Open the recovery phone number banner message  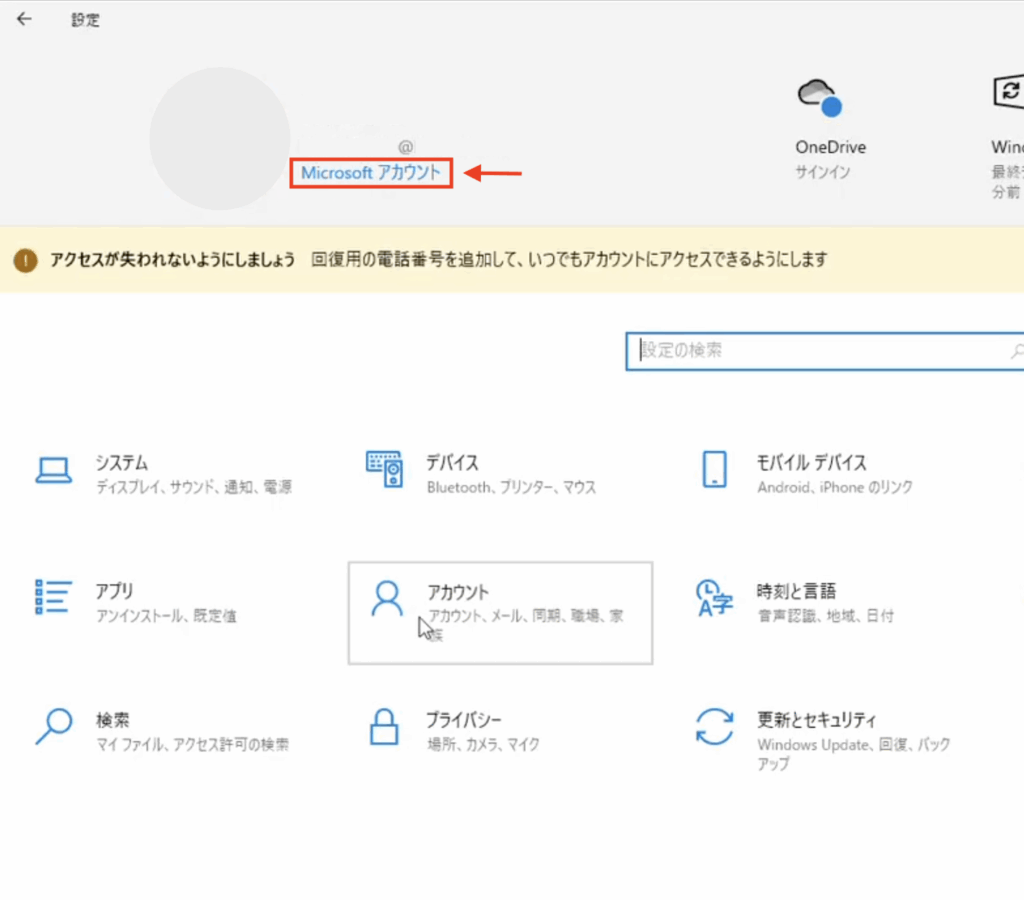569,260
